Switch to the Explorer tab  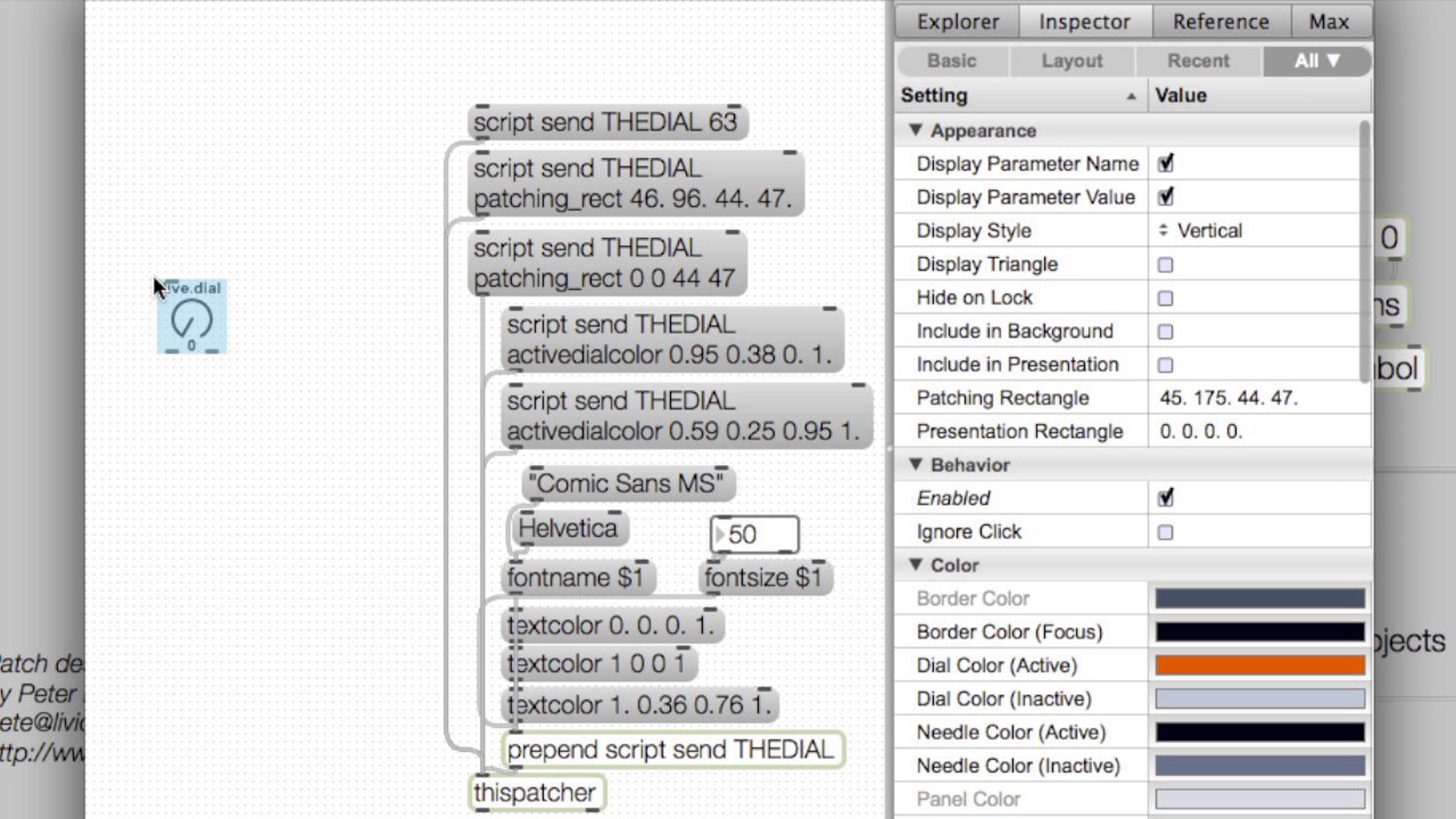click(x=957, y=22)
